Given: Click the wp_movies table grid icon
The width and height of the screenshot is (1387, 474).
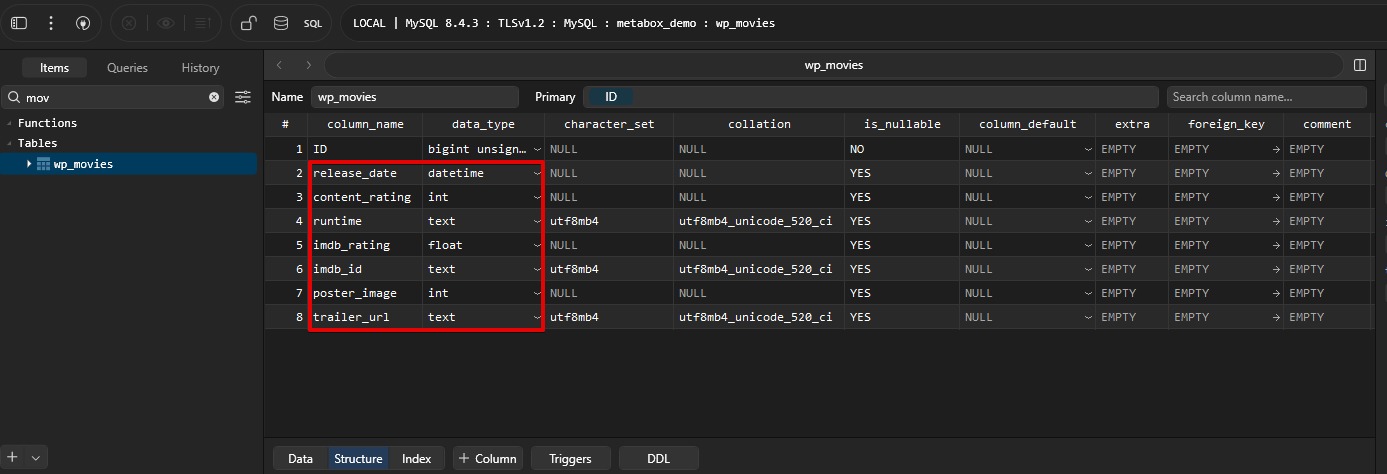Looking at the screenshot, I should (x=44, y=164).
